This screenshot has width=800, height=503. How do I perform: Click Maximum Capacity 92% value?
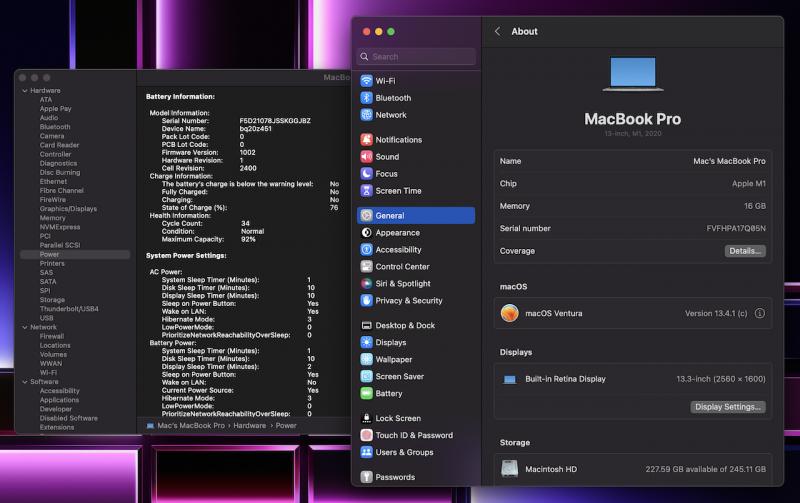tap(248, 239)
